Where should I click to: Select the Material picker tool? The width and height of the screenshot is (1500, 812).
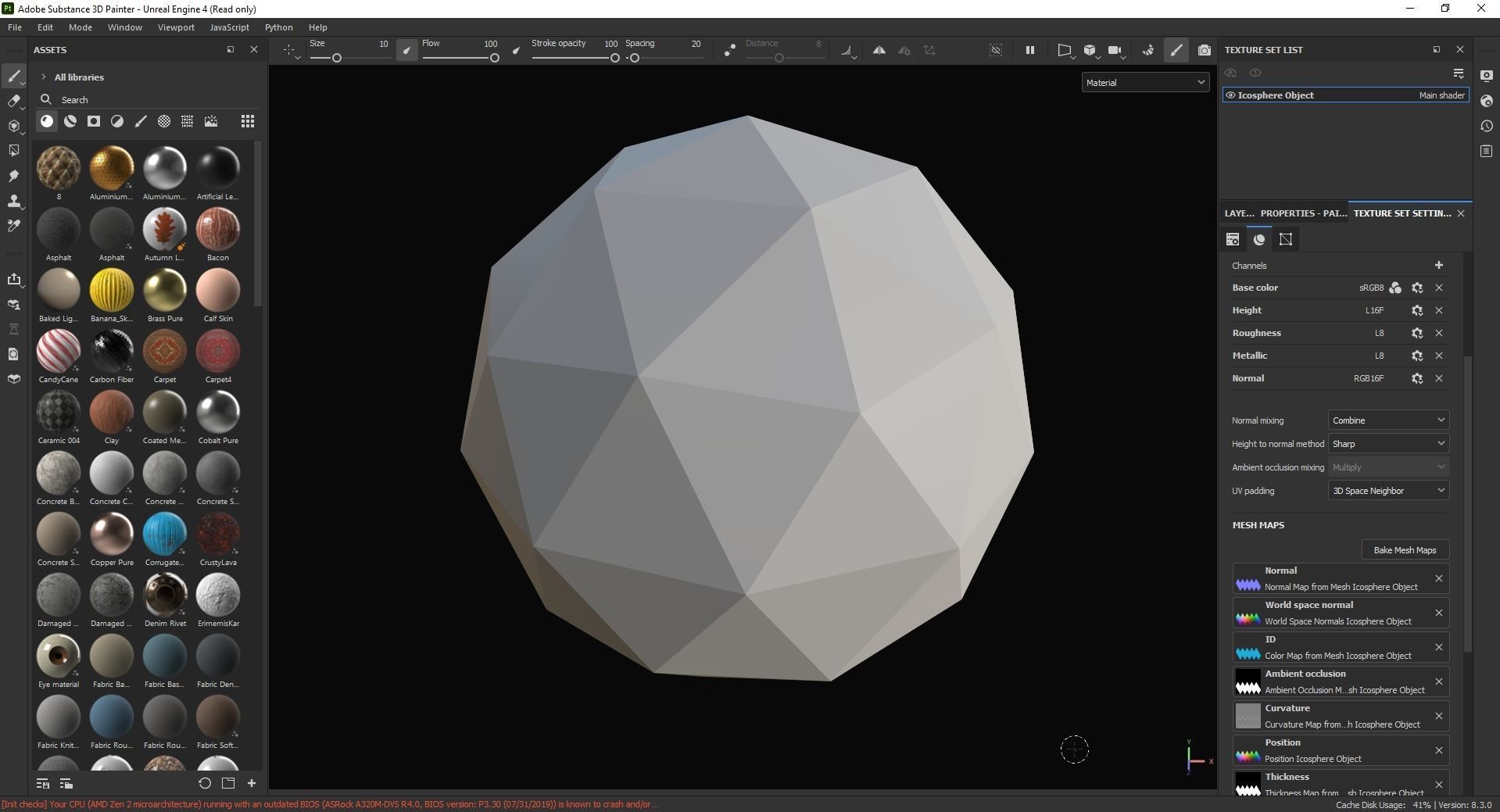coord(13,226)
